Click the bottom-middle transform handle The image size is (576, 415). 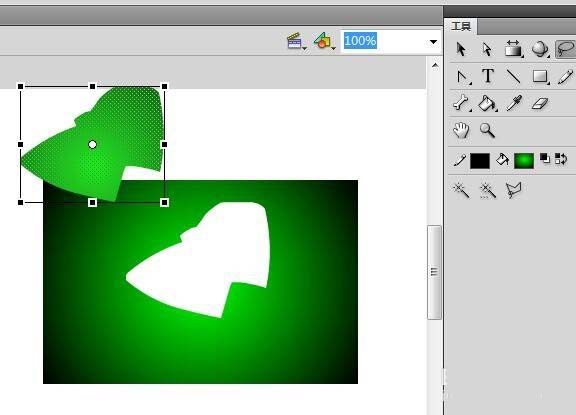click(93, 202)
